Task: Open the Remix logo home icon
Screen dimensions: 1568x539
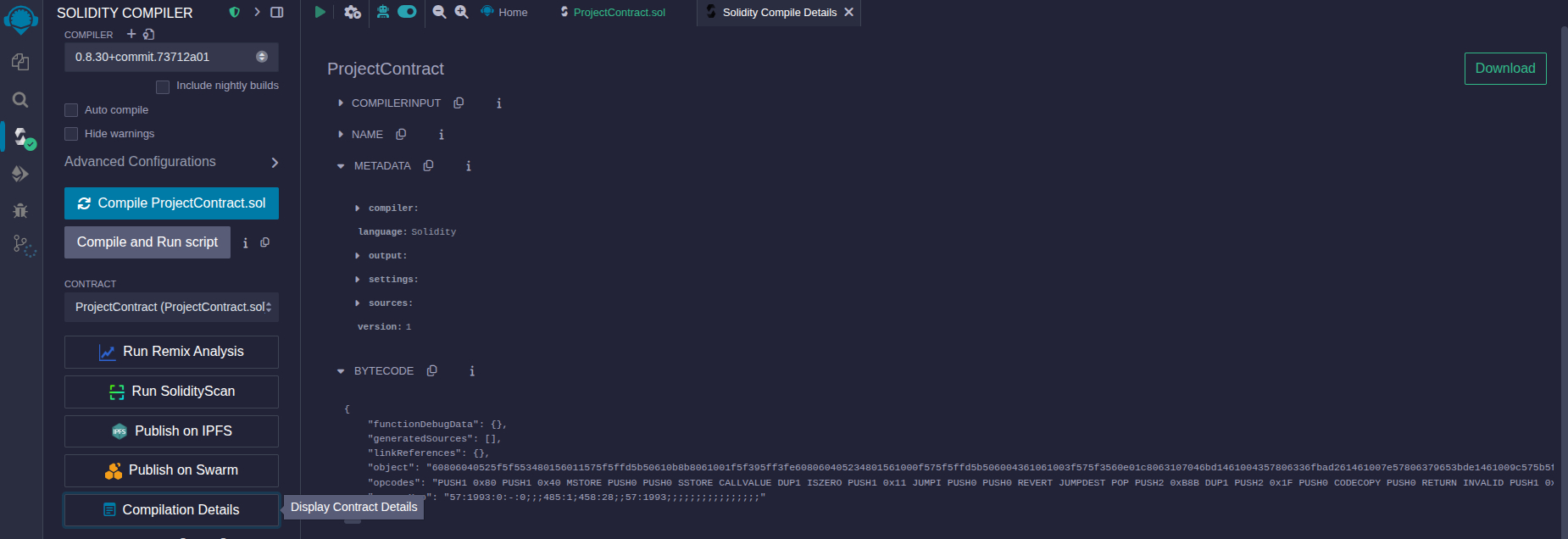Action: (x=21, y=19)
